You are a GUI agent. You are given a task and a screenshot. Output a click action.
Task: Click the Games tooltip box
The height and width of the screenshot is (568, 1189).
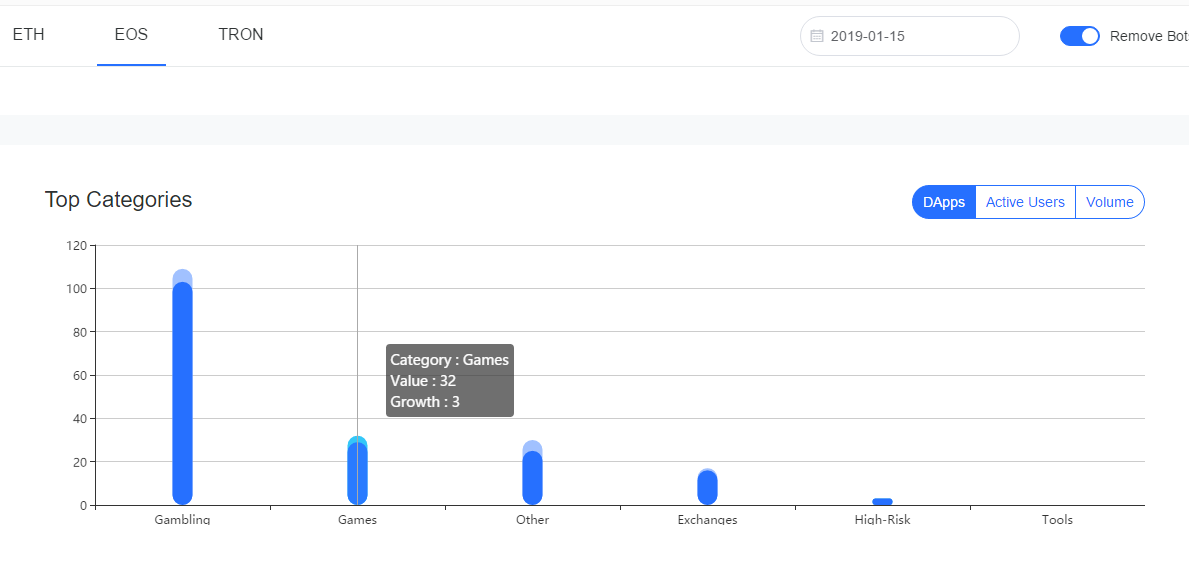pyautogui.click(x=450, y=381)
